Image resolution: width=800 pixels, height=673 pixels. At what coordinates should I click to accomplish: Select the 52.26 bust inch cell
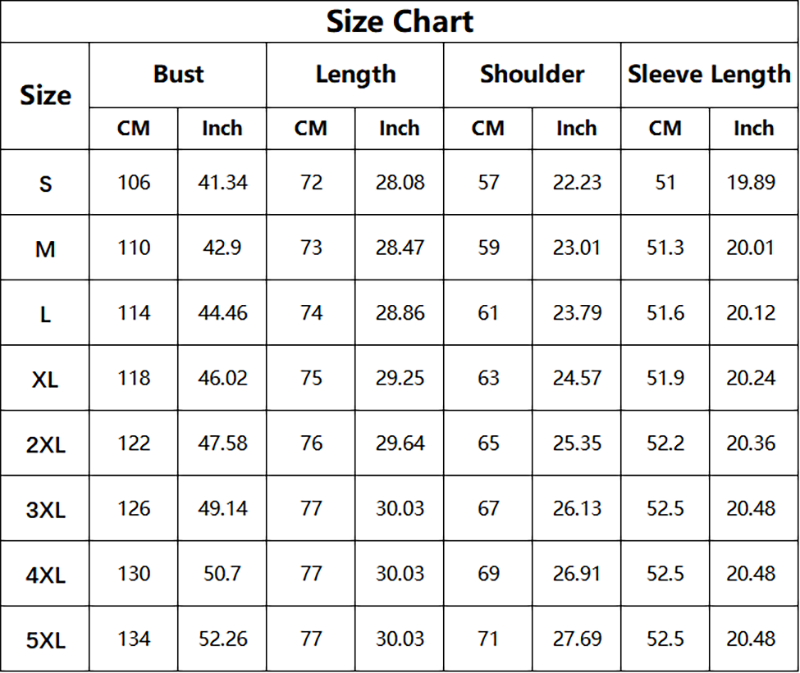[x=222, y=638]
